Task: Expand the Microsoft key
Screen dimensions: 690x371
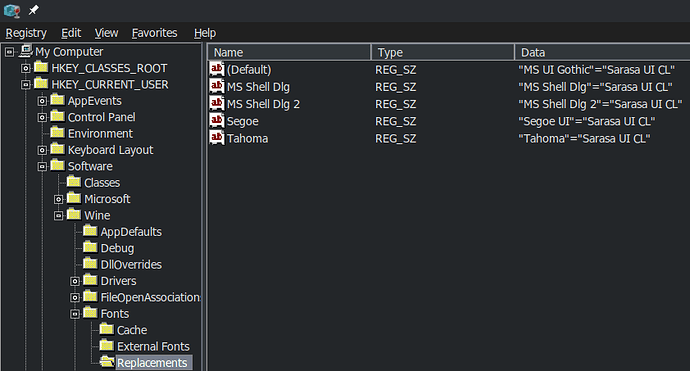Action: click(x=59, y=199)
